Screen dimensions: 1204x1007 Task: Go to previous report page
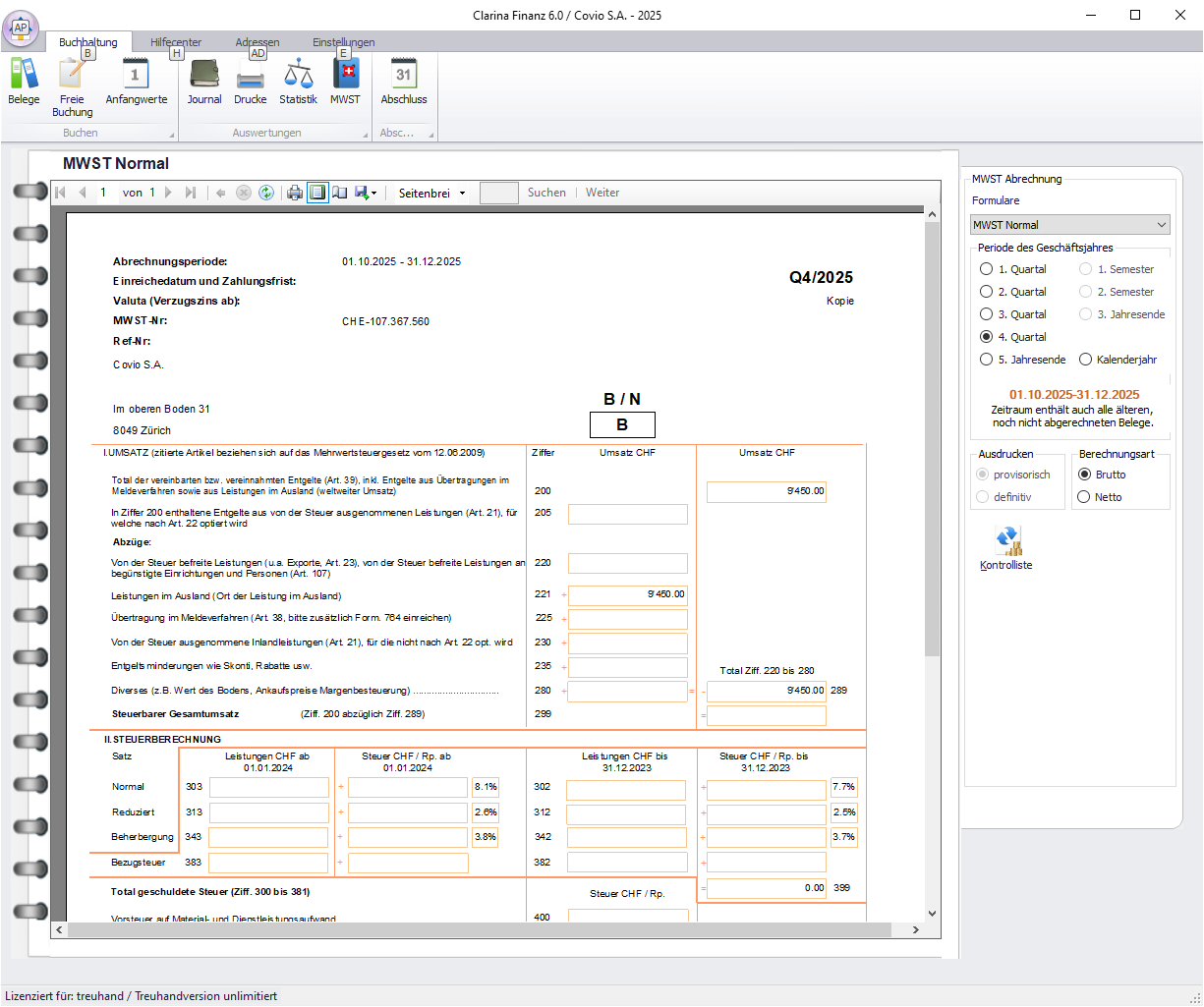[x=83, y=193]
